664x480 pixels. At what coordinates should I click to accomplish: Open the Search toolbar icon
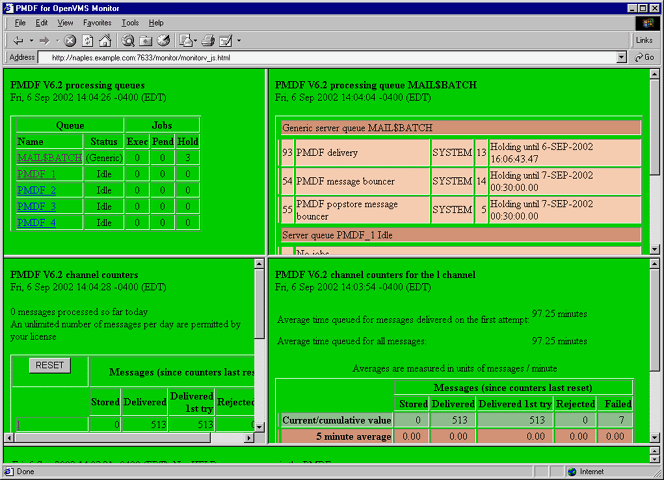[128, 41]
